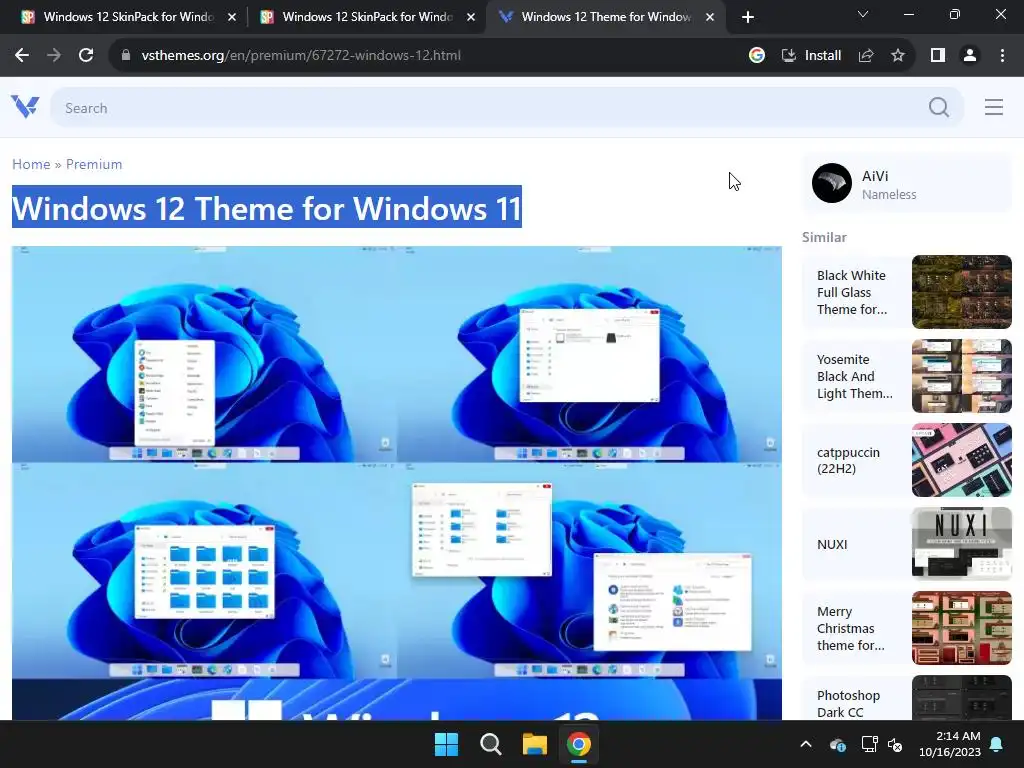The image size is (1024, 768).
Task: View site information lock icon
Action: (126, 56)
